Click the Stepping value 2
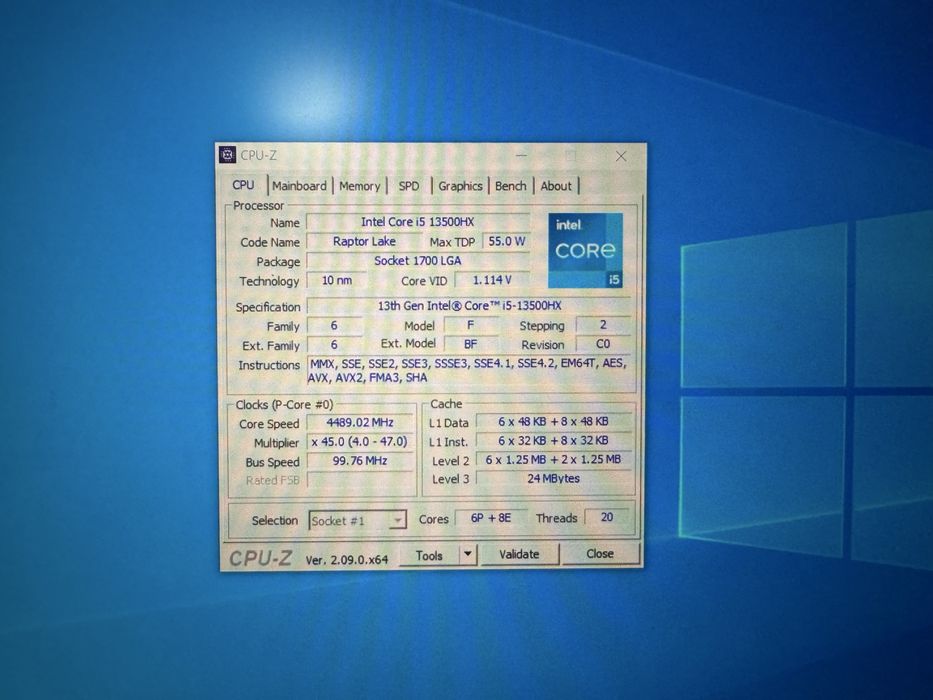Screen dimensions: 933x700 click(x=603, y=324)
